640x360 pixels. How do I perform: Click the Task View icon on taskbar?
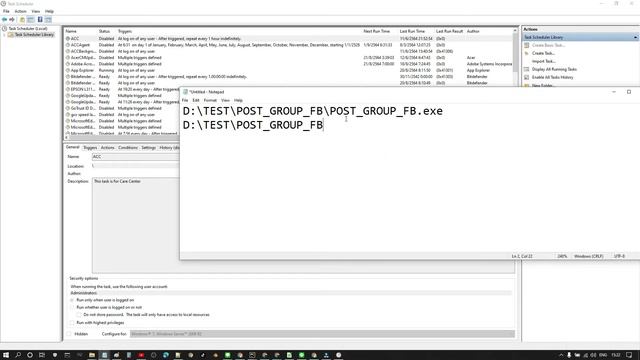click(x=42, y=355)
